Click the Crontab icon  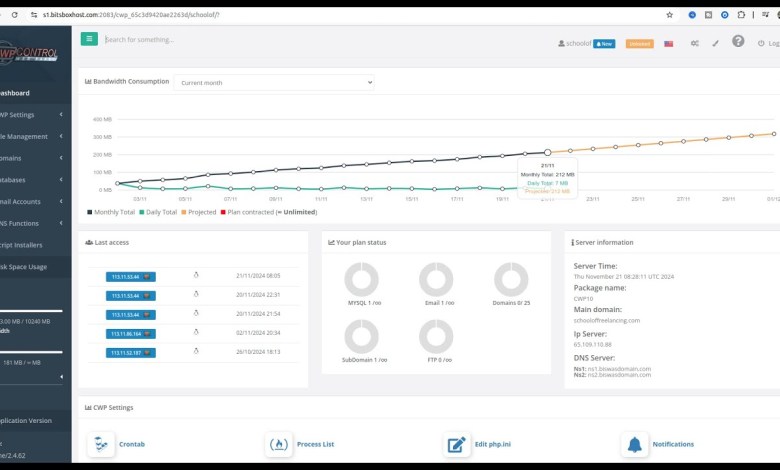pyautogui.click(x=101, y=444)
